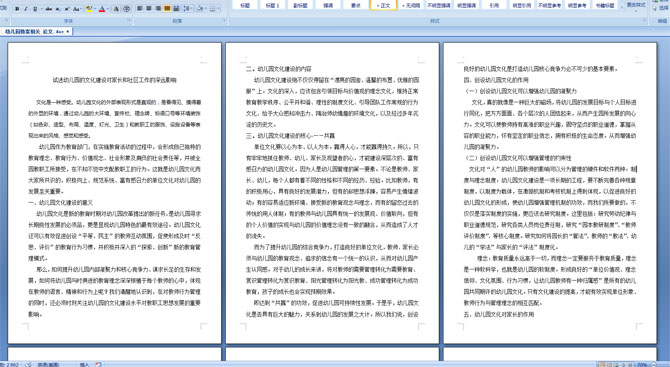Click the 70% zoom level
The height and width of the screenshot is (367, 670).
642,365
